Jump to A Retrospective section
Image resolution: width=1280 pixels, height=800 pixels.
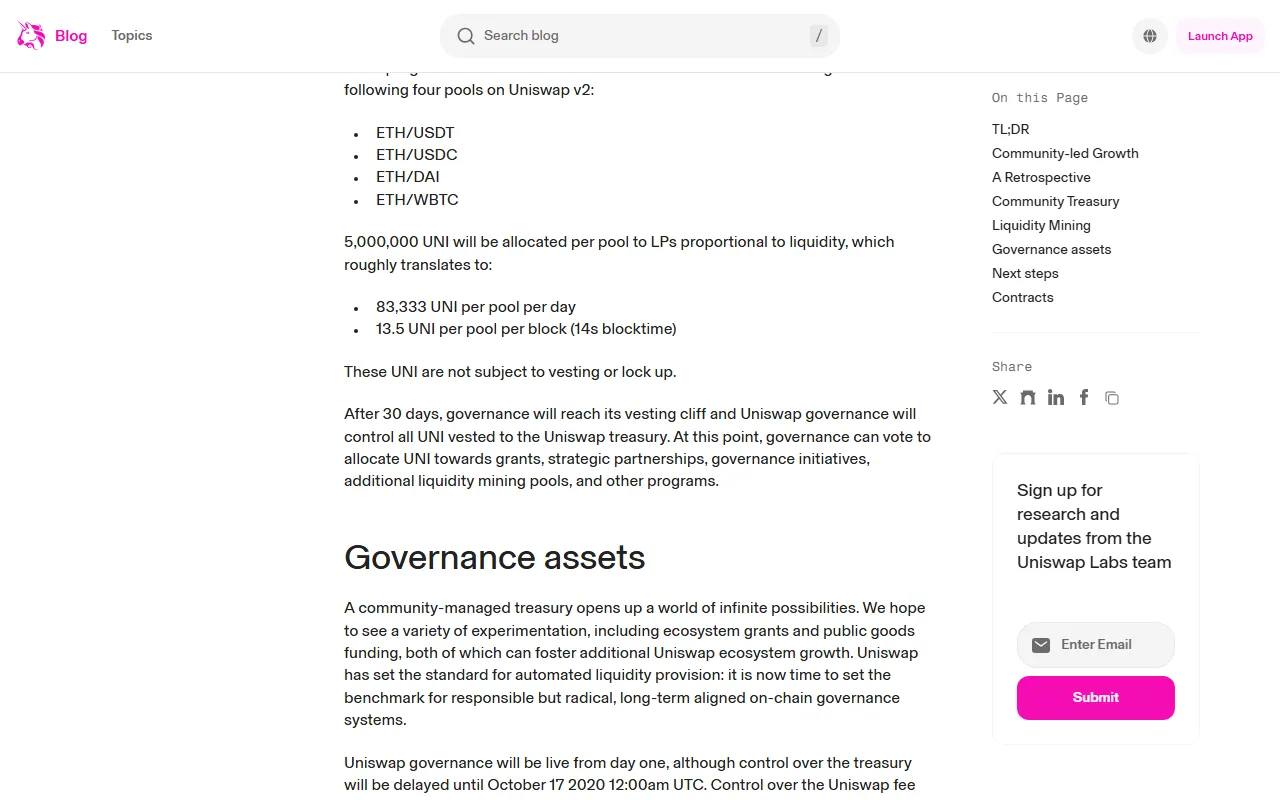(1041, 177)
